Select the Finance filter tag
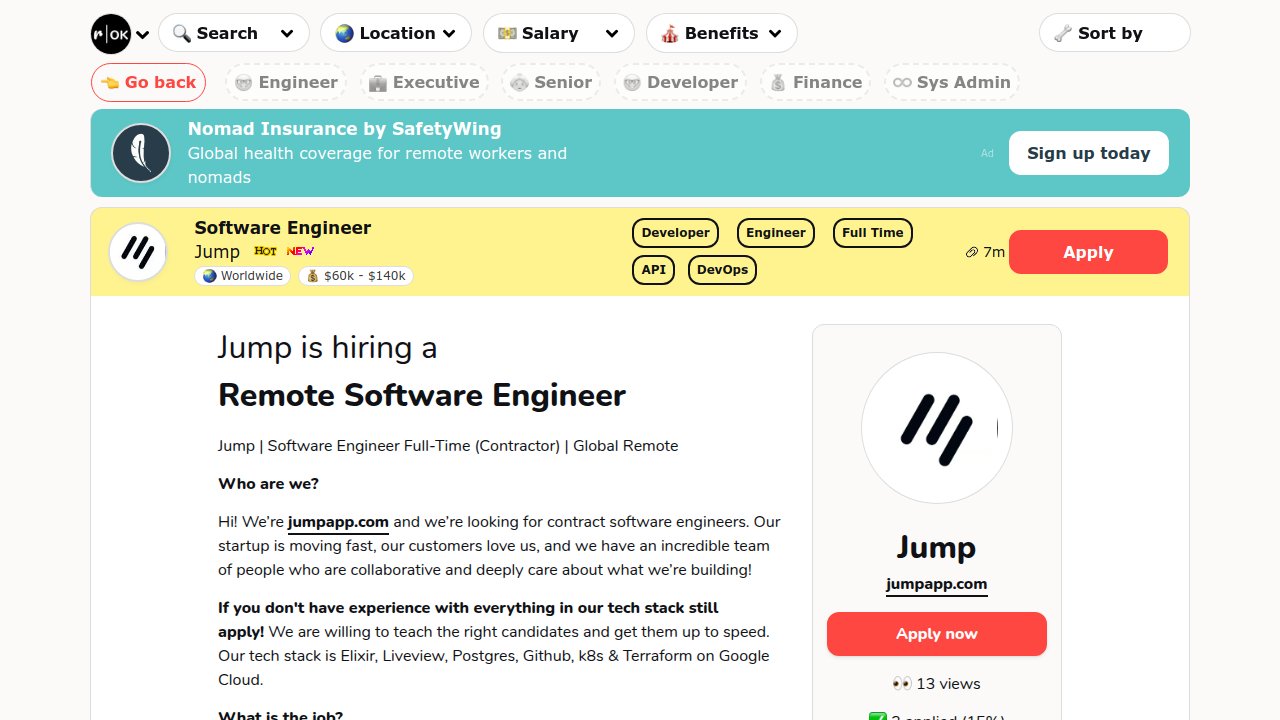The height and width of the screenshot is (720, 1280). click(x=815, y=82)
